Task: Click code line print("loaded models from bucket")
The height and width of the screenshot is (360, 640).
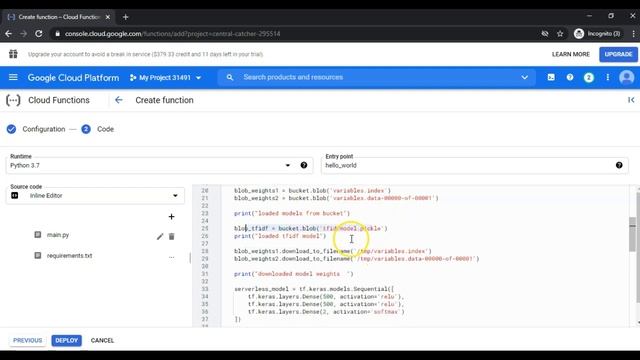Action: (x=292, y=213)
